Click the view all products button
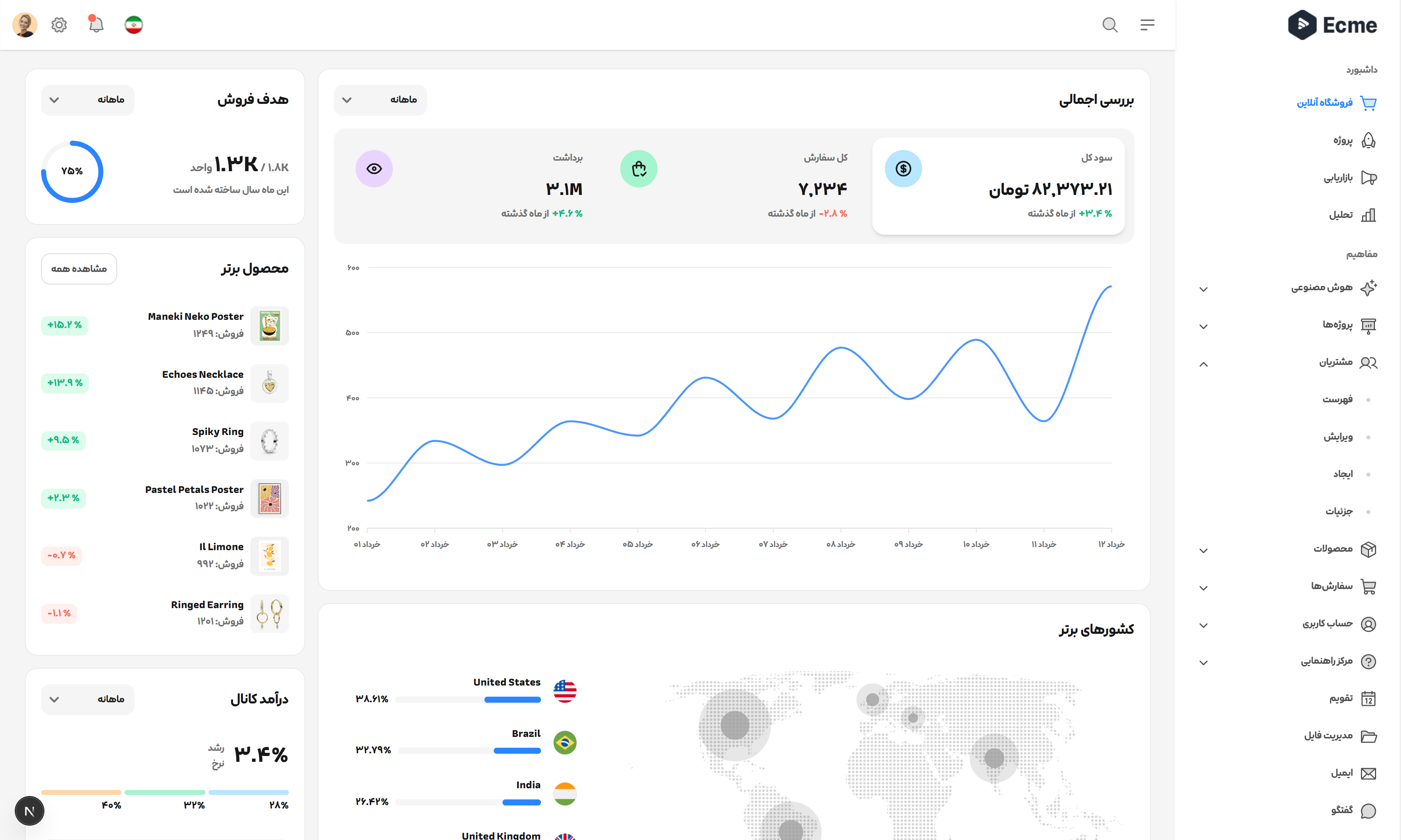 [x=79, y=269]
